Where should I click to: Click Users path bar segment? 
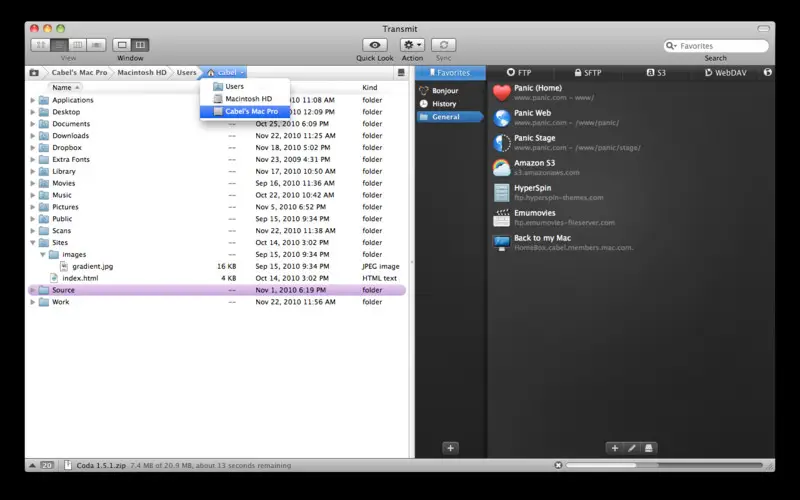[x=186, y=72]
